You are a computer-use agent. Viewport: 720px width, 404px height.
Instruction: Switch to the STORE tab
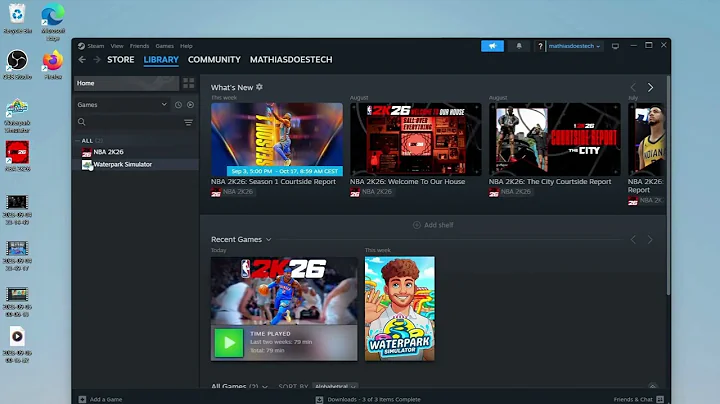coord(121,60)
